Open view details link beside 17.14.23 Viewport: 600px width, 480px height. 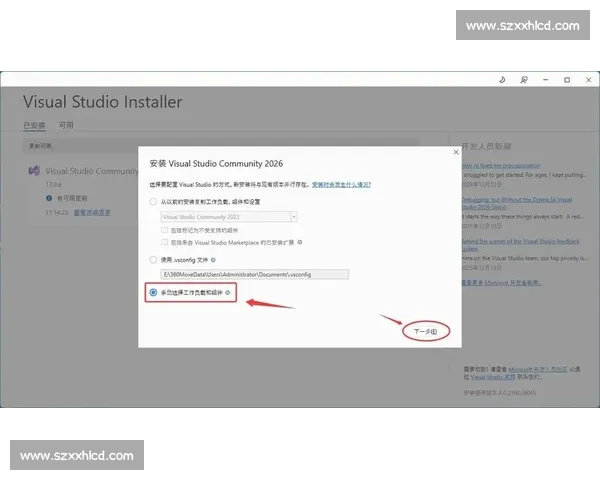[92, 212]
